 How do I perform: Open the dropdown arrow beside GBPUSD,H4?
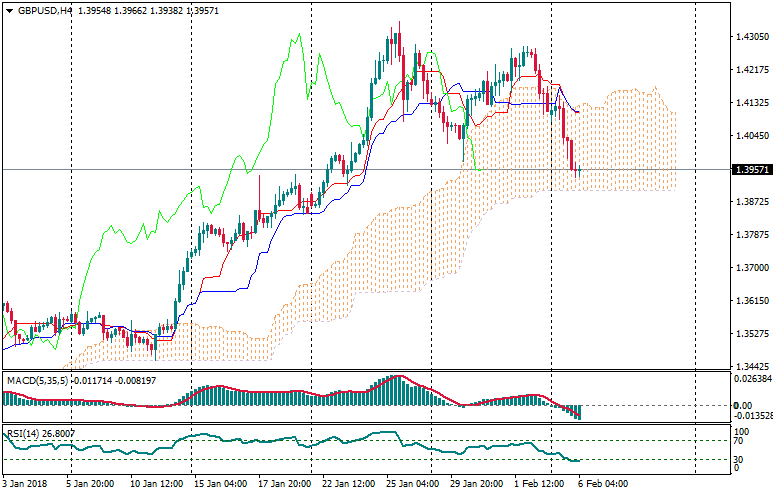tap(9, 11)
